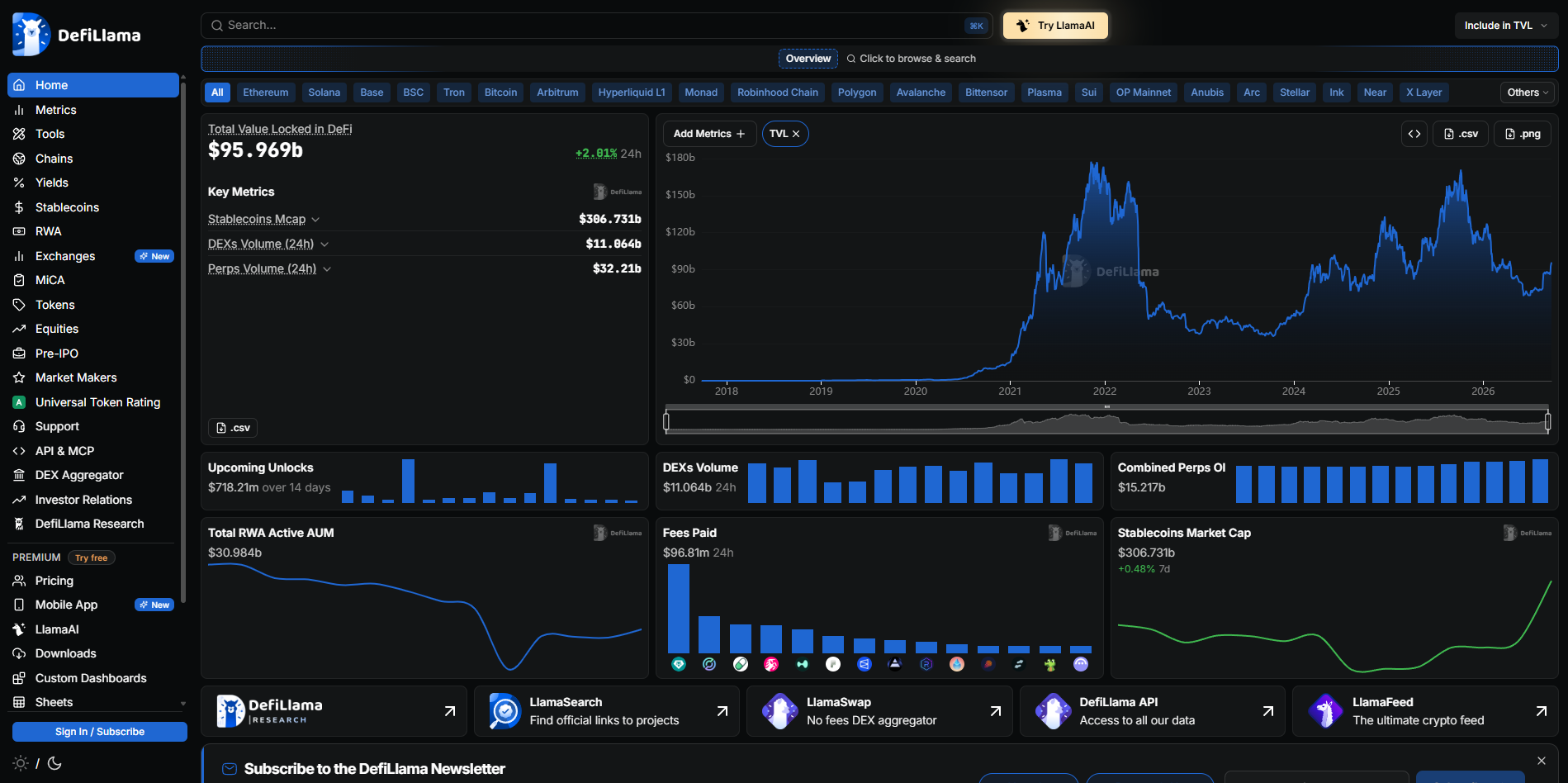Filter by Ethereum chain

pos(266,93)
